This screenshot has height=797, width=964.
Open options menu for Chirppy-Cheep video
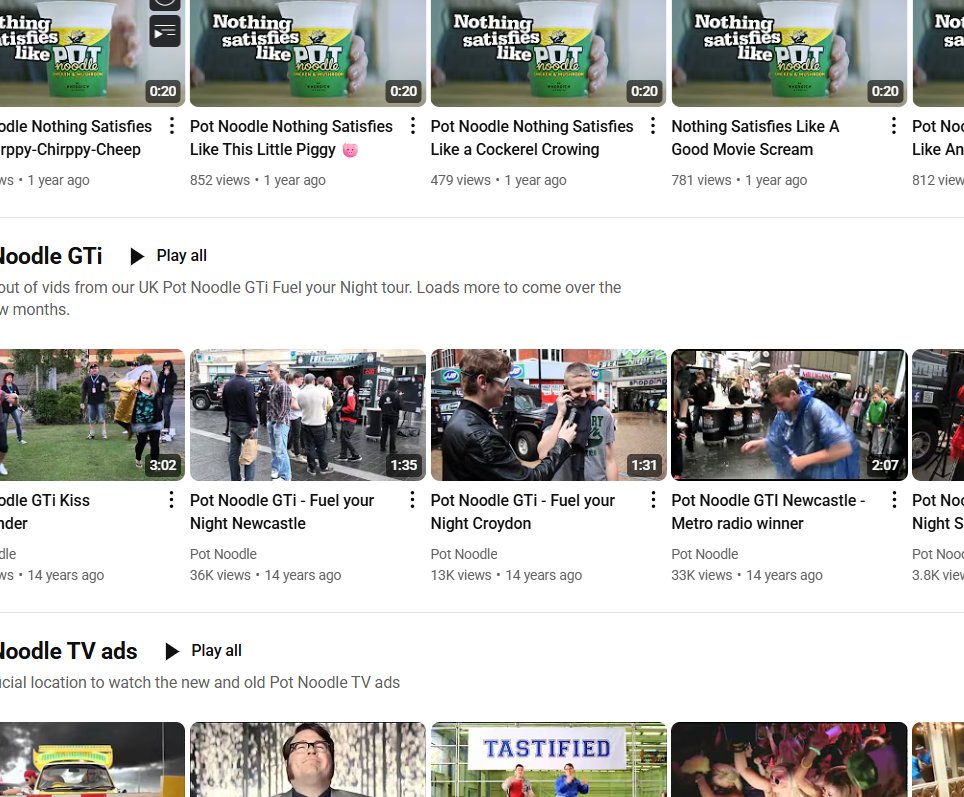coord(172,126)
